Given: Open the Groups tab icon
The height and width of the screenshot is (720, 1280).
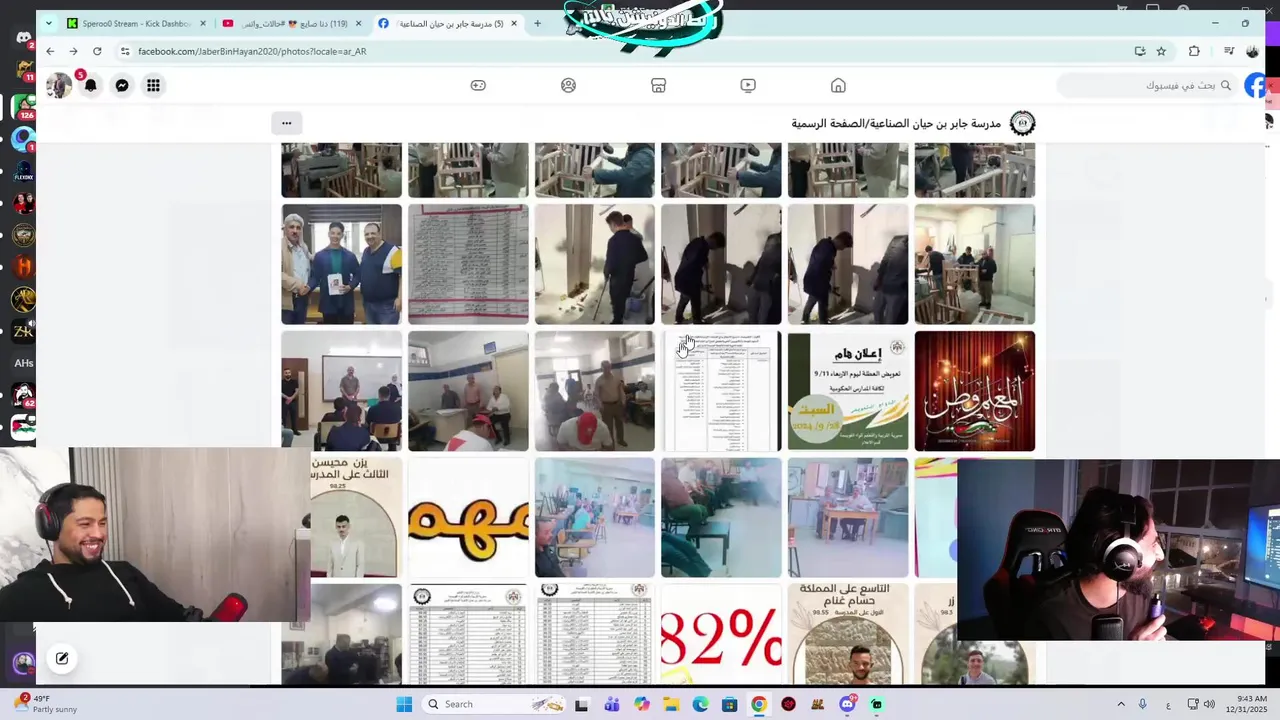Looking at the screenshot, I should 568,86.
